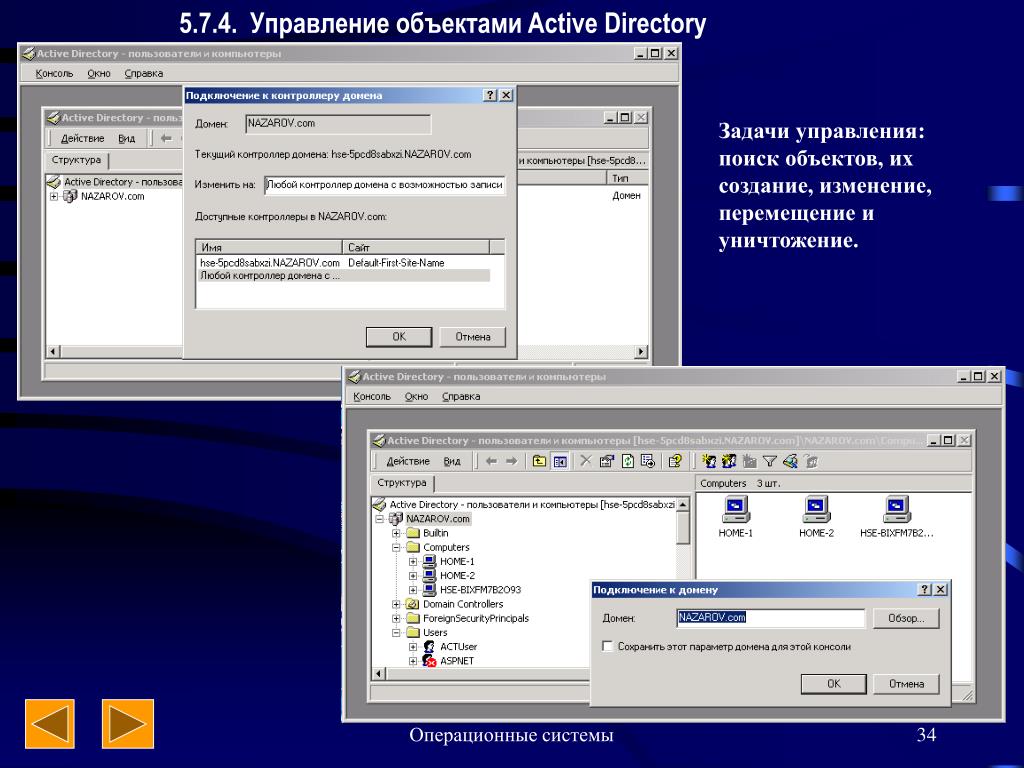
Task: Click the tree pane vertical scrollbar up arrow
Action: tap(682, 505)
